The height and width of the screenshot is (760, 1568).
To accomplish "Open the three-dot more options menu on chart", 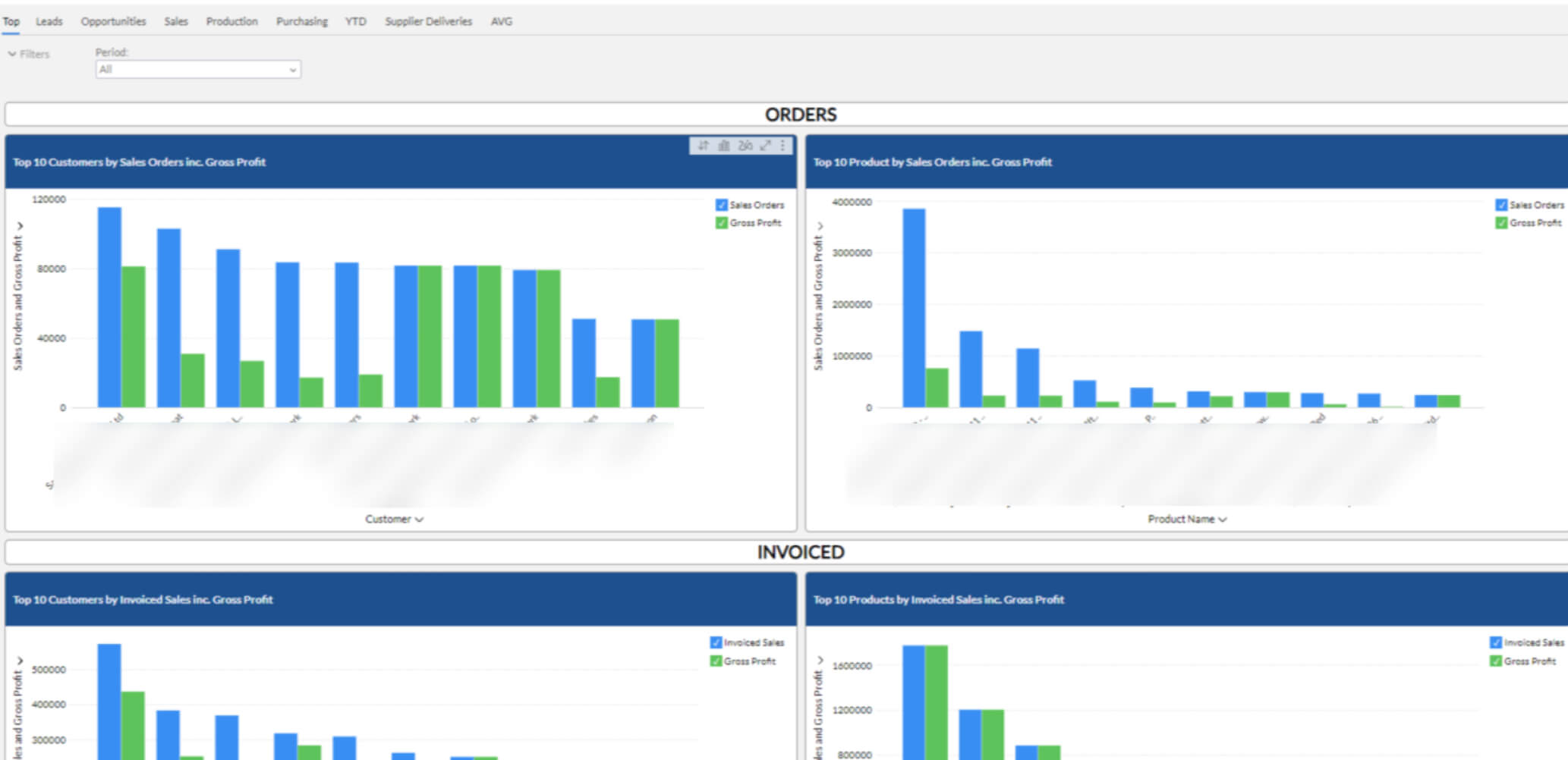I will pos(782,146).
